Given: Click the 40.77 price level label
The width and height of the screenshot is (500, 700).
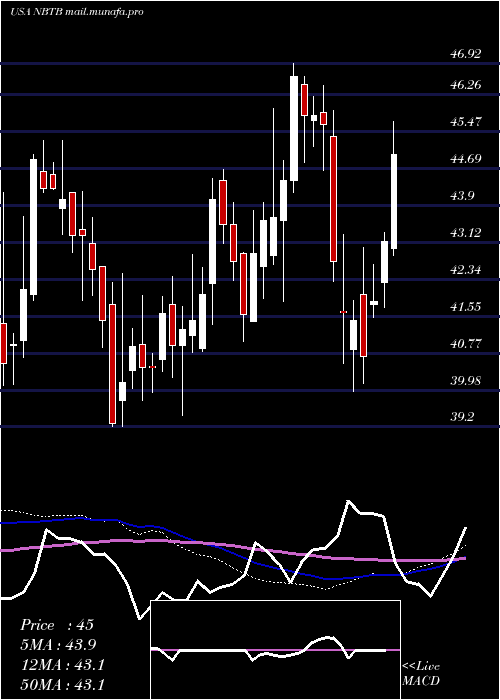Looking at the screenshot, I should (466, 344).
